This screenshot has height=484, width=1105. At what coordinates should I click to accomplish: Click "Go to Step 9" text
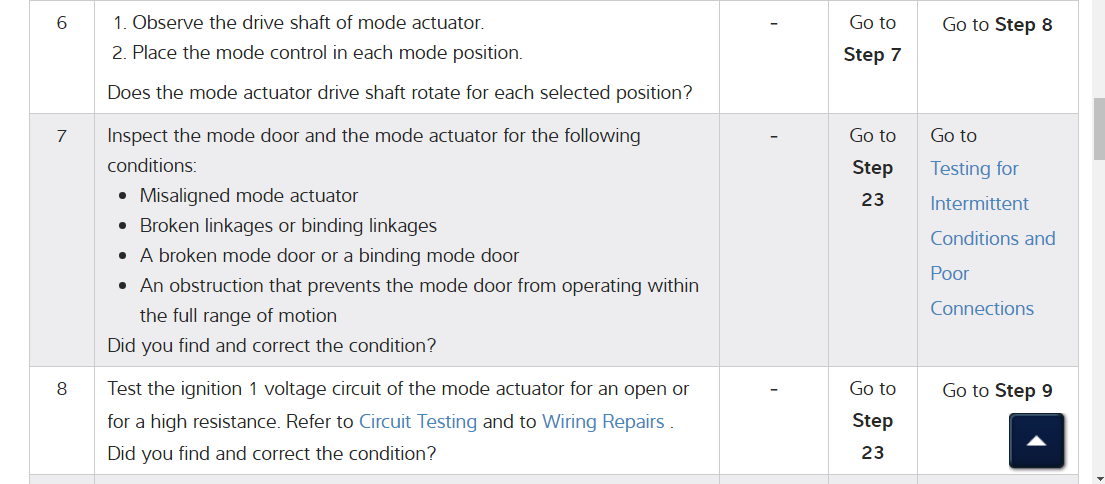pyautogui.click(x=997, y=391)
